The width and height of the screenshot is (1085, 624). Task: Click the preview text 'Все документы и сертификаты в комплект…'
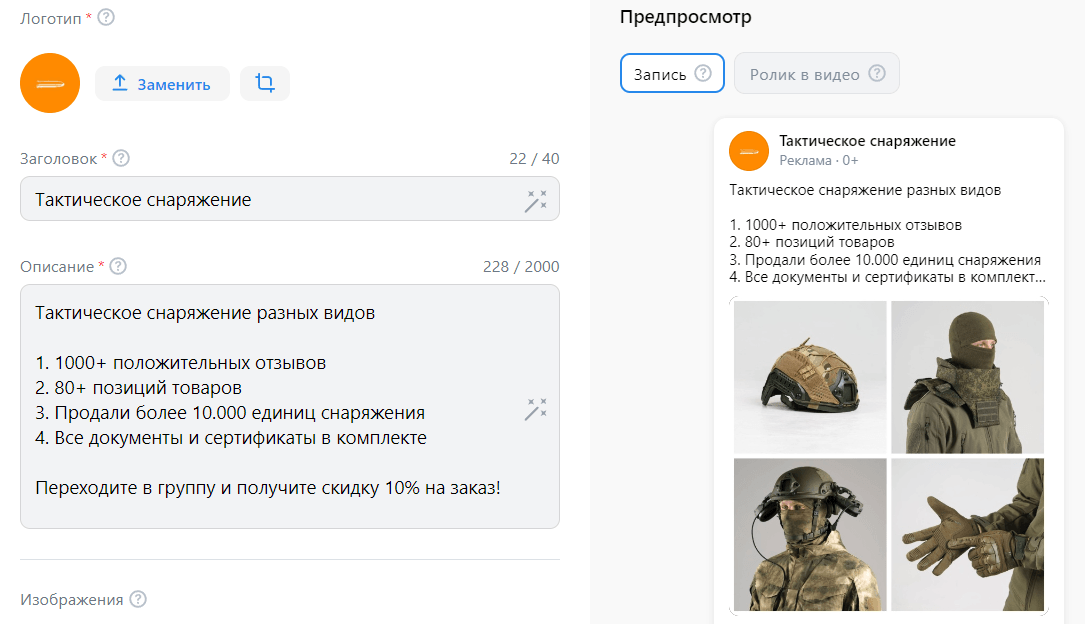pos(887,277)
